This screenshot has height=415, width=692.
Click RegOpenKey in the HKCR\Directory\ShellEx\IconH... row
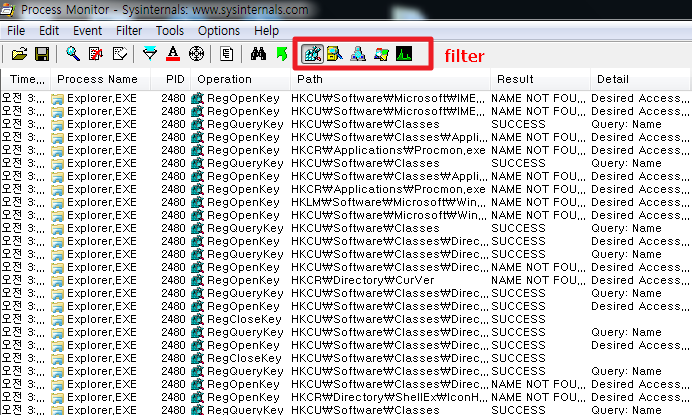coord(243,397)
